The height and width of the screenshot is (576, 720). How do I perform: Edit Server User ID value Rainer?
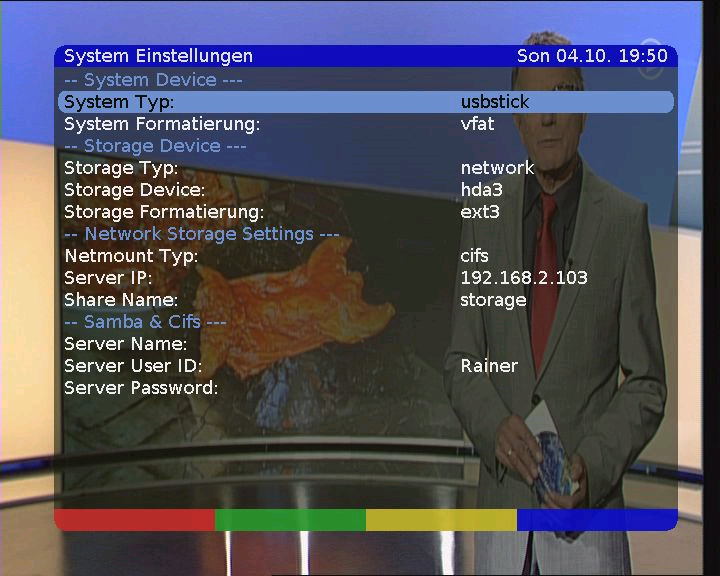[x=489, y=366]
